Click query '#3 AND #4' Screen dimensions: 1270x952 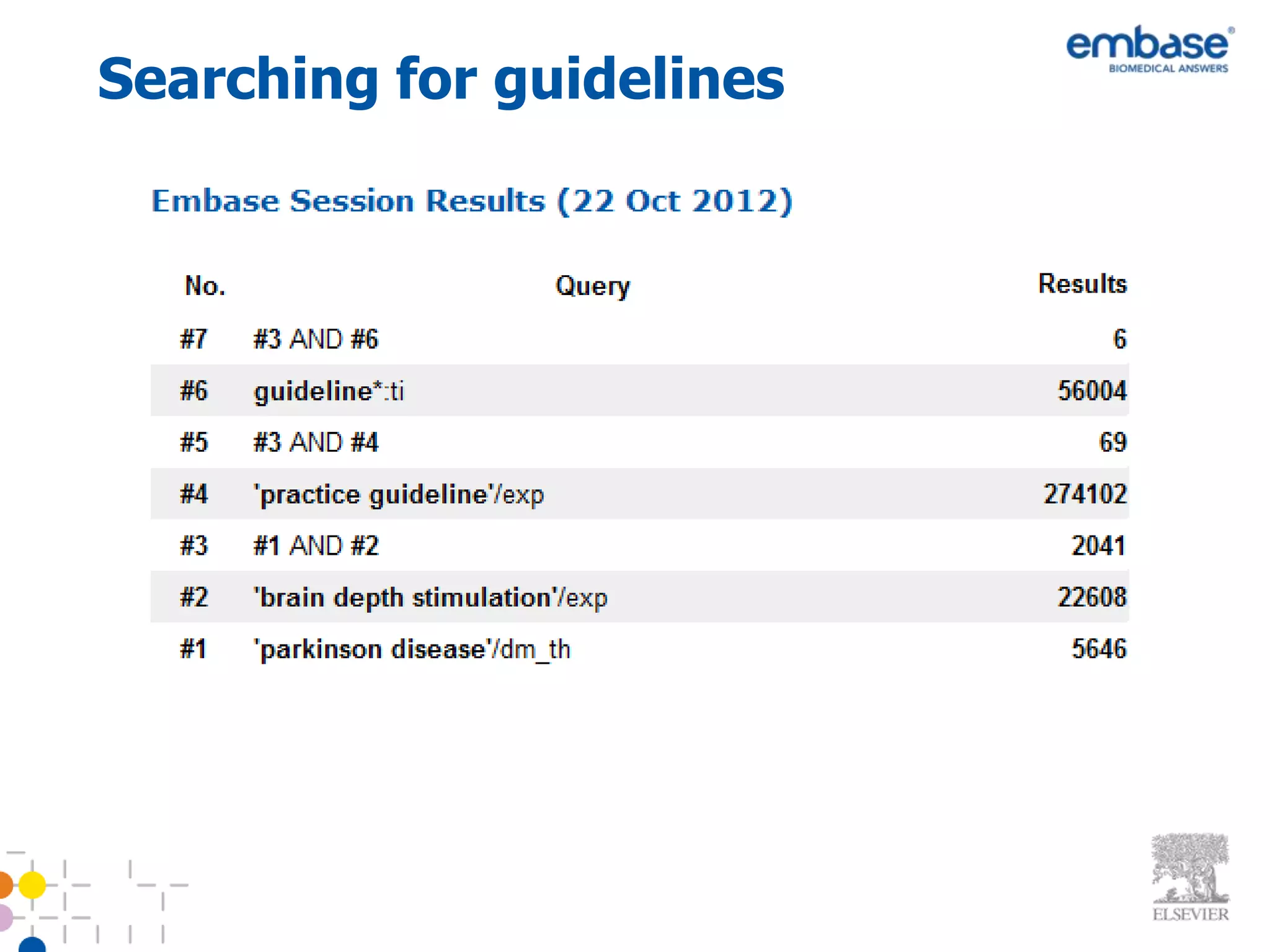point(316,443)
